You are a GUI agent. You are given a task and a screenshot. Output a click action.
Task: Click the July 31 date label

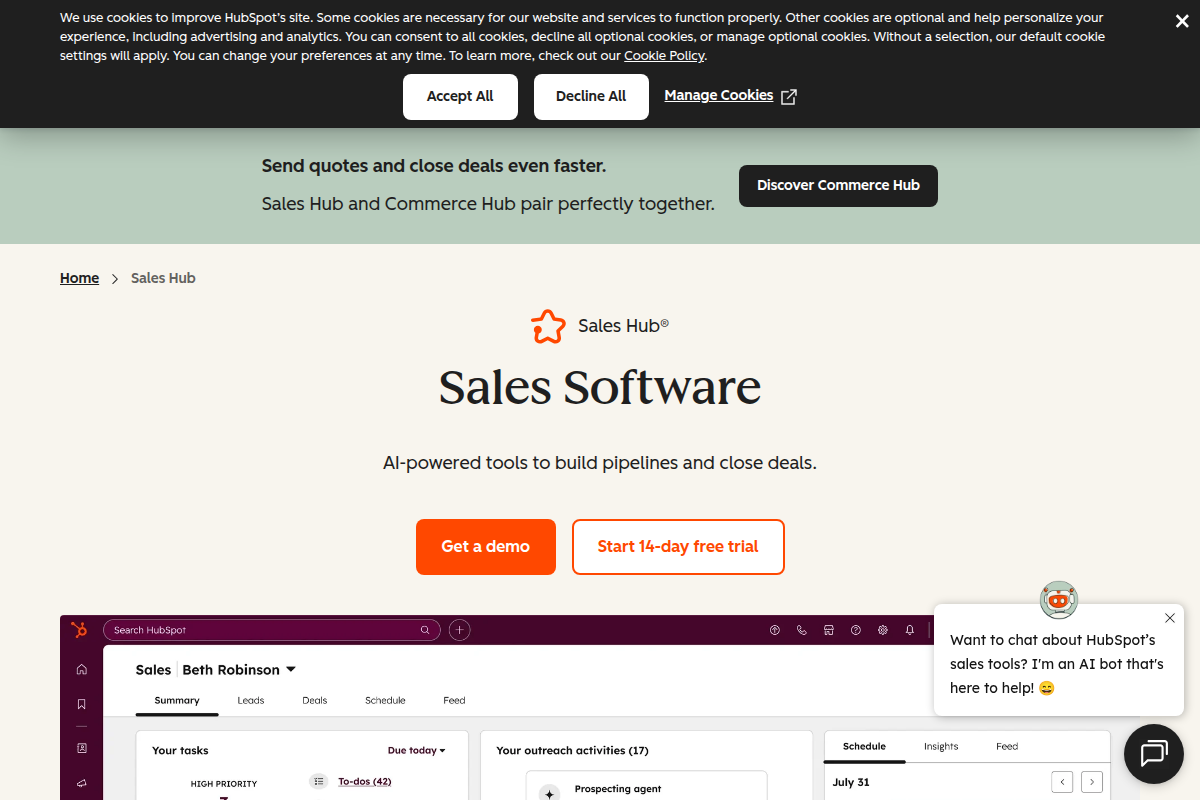[x=851, y=783]
